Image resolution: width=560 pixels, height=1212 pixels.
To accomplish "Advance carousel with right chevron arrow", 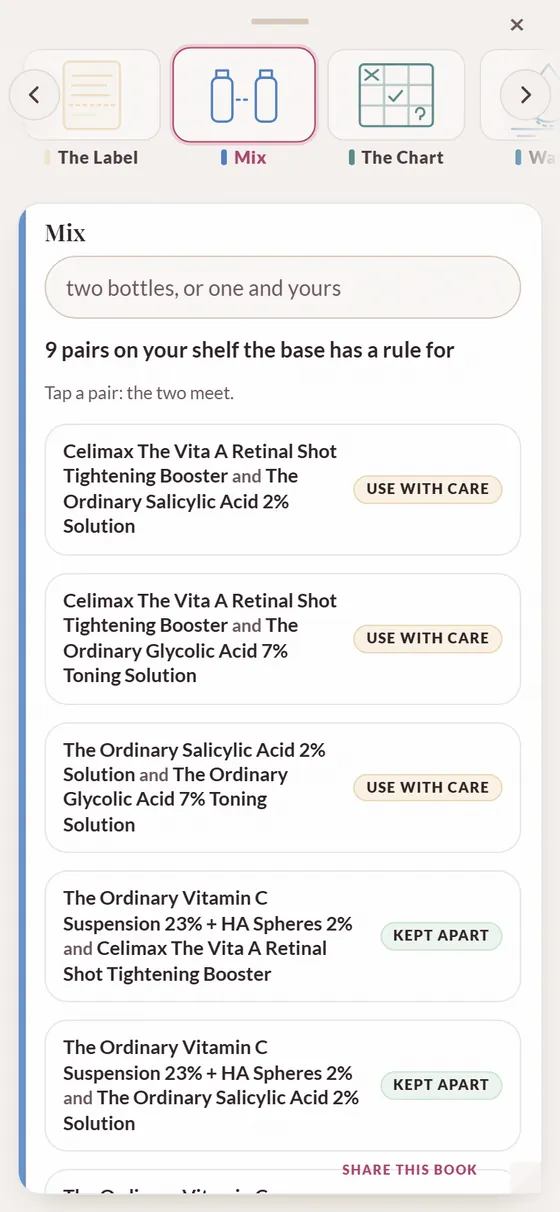I will point(525,95).
